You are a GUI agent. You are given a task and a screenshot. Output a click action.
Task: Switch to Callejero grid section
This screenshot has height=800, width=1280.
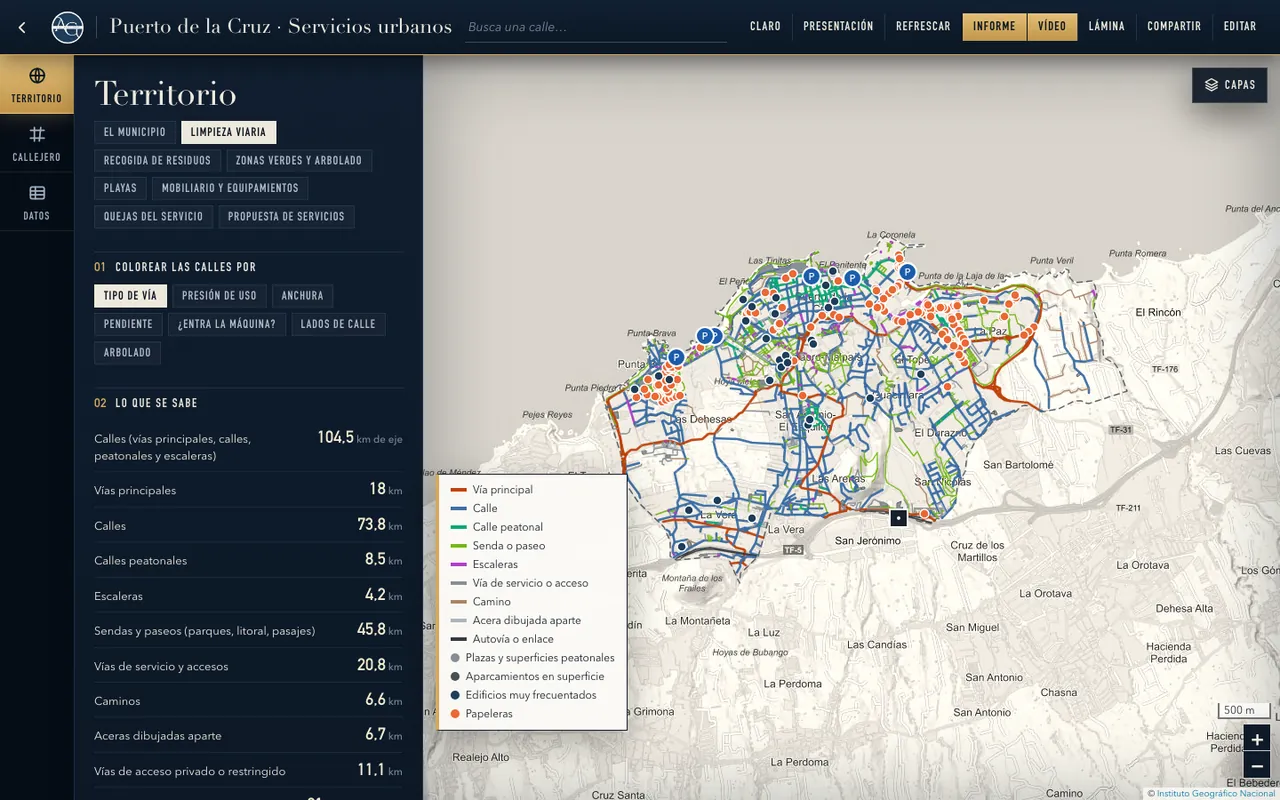tap(37, 144)
